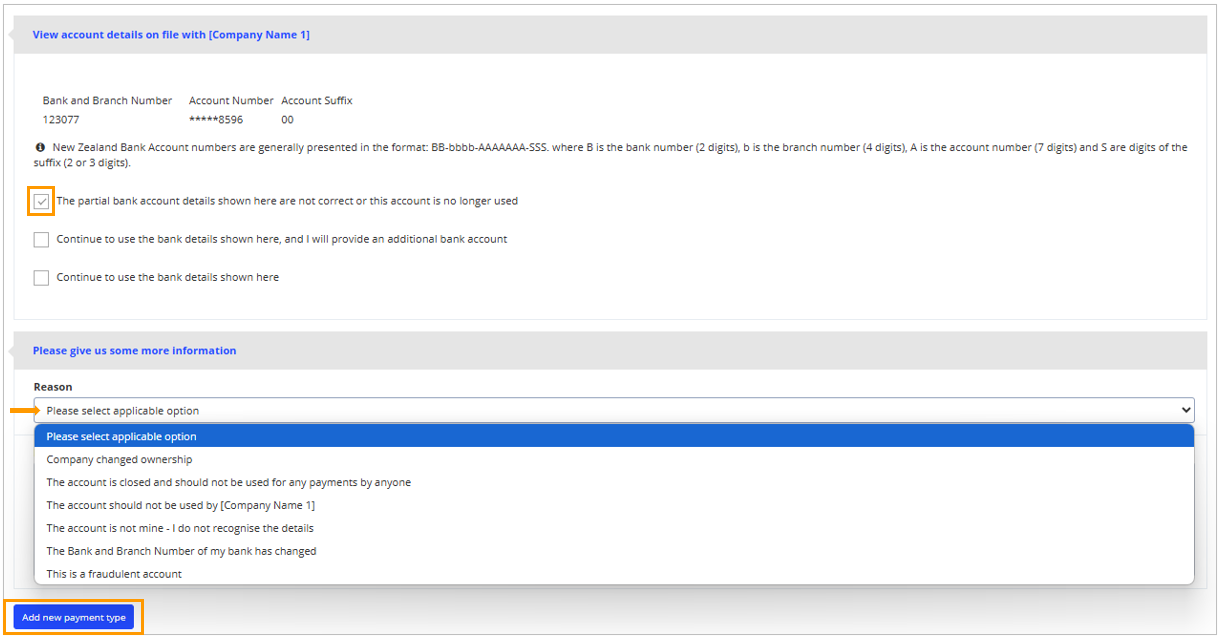
Task: Click the 'Account Number' column label
Action: tap(231, 101)
